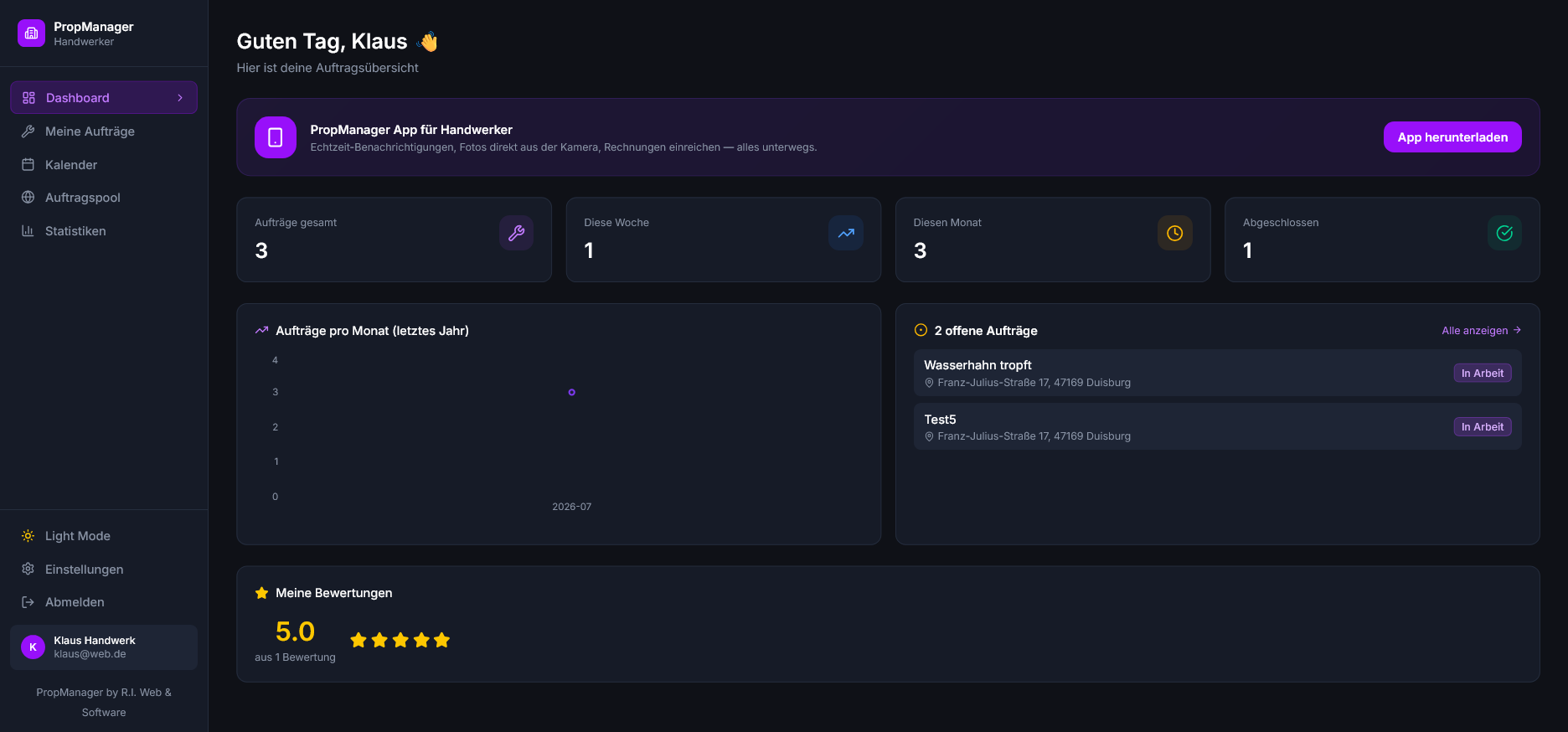
Task: Open Meine Aufträge in the sidebar
Action: 104,131
